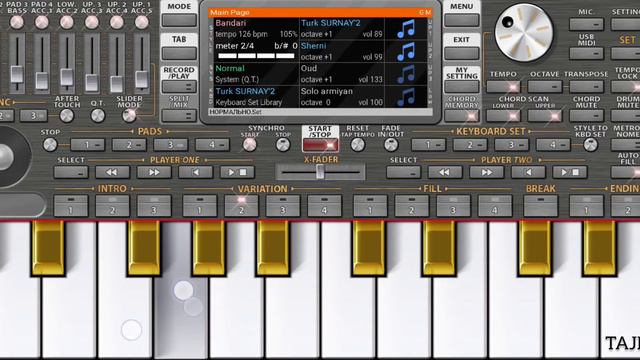This screenshot has width=640, height=360.
Task: Select Pad 1 button
Action: pyautogui.click(x=87, y=144)
